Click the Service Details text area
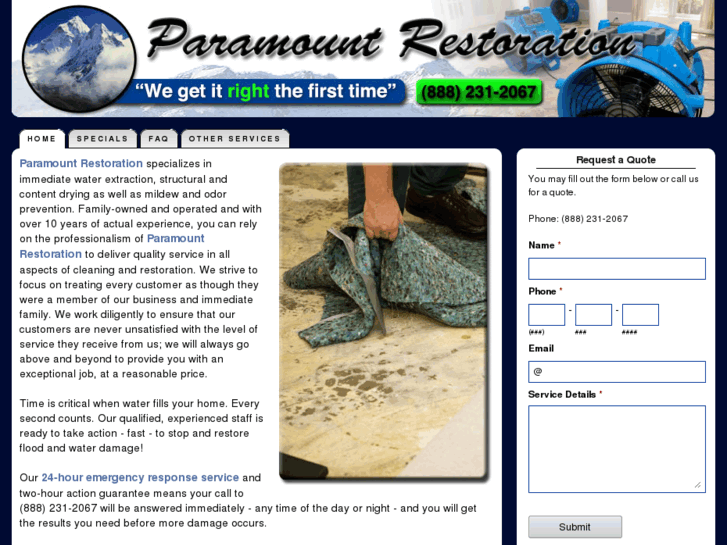727x545 pixels. (x=617, y=449)
